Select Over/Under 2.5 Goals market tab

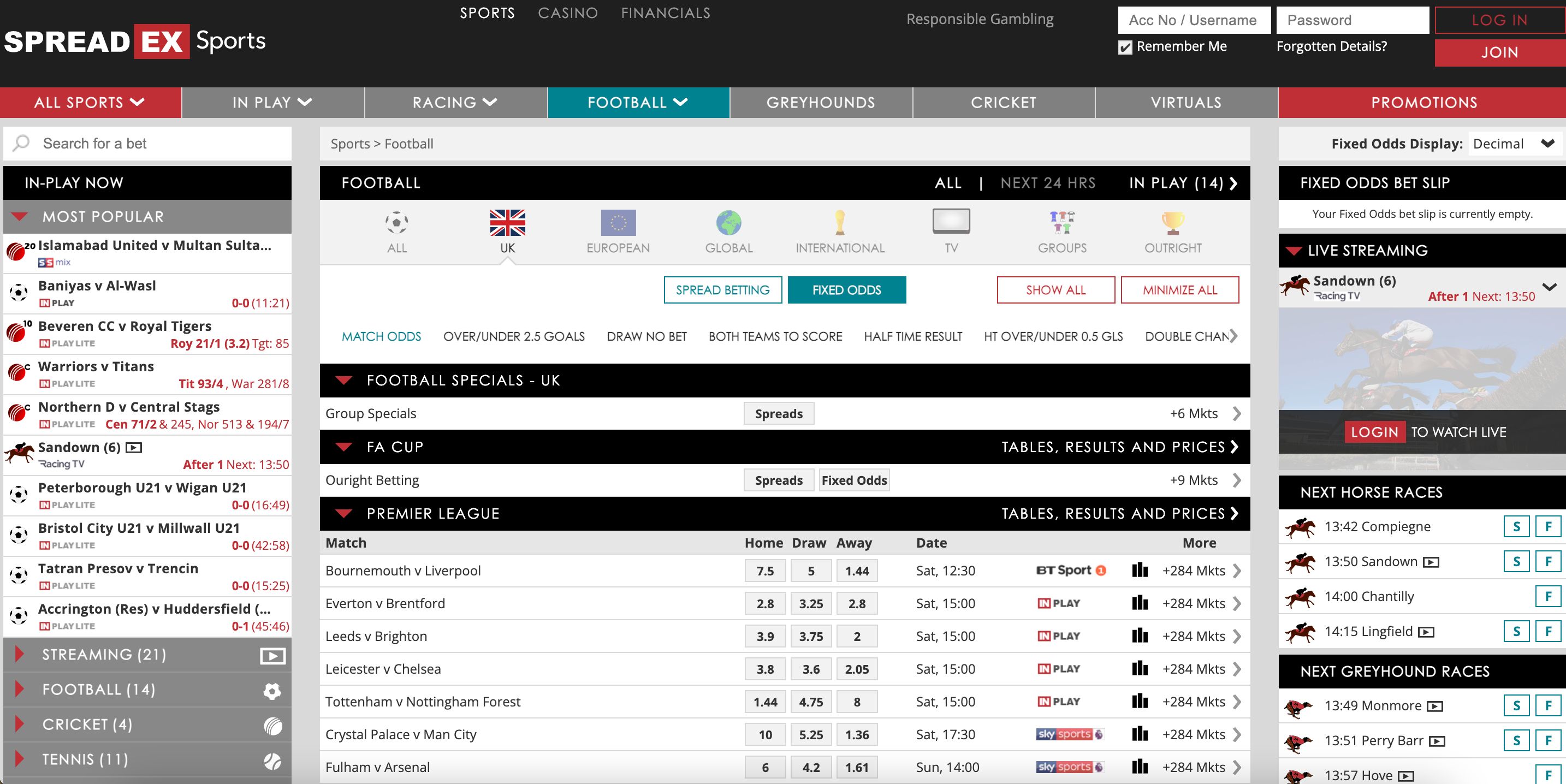(514, 336)
